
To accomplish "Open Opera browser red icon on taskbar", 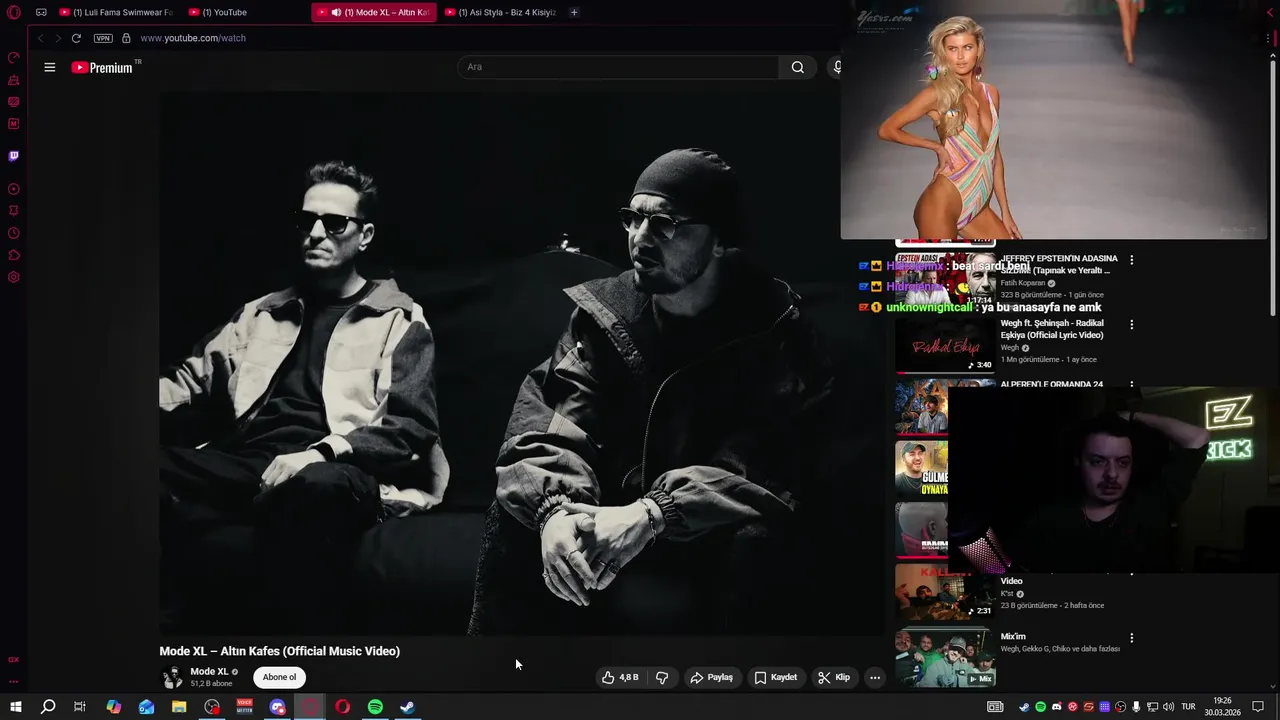I will (x=343, y=707).
